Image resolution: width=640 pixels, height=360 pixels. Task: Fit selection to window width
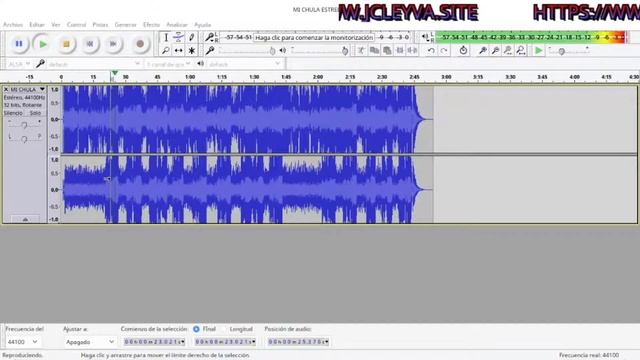(x=508, y=51)
